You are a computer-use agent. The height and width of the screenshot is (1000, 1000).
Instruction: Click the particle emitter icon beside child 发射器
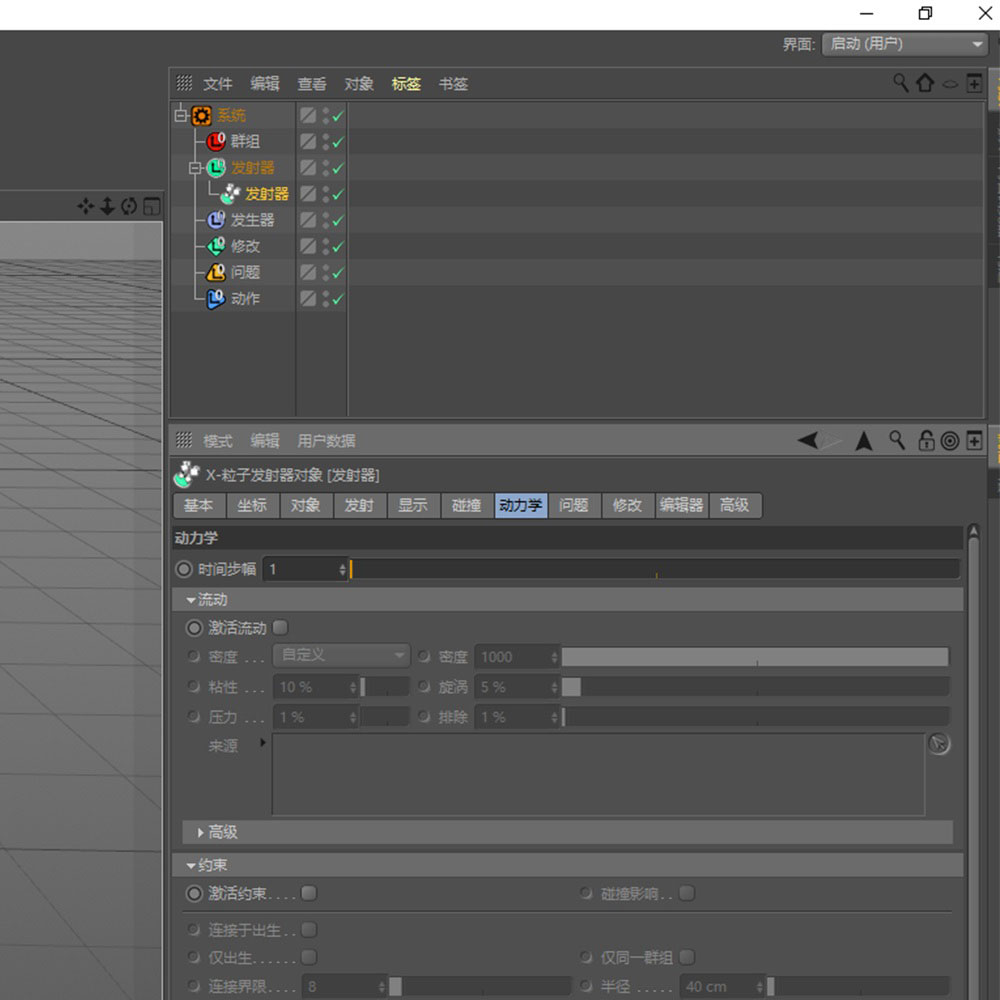(x=230, y=193)
